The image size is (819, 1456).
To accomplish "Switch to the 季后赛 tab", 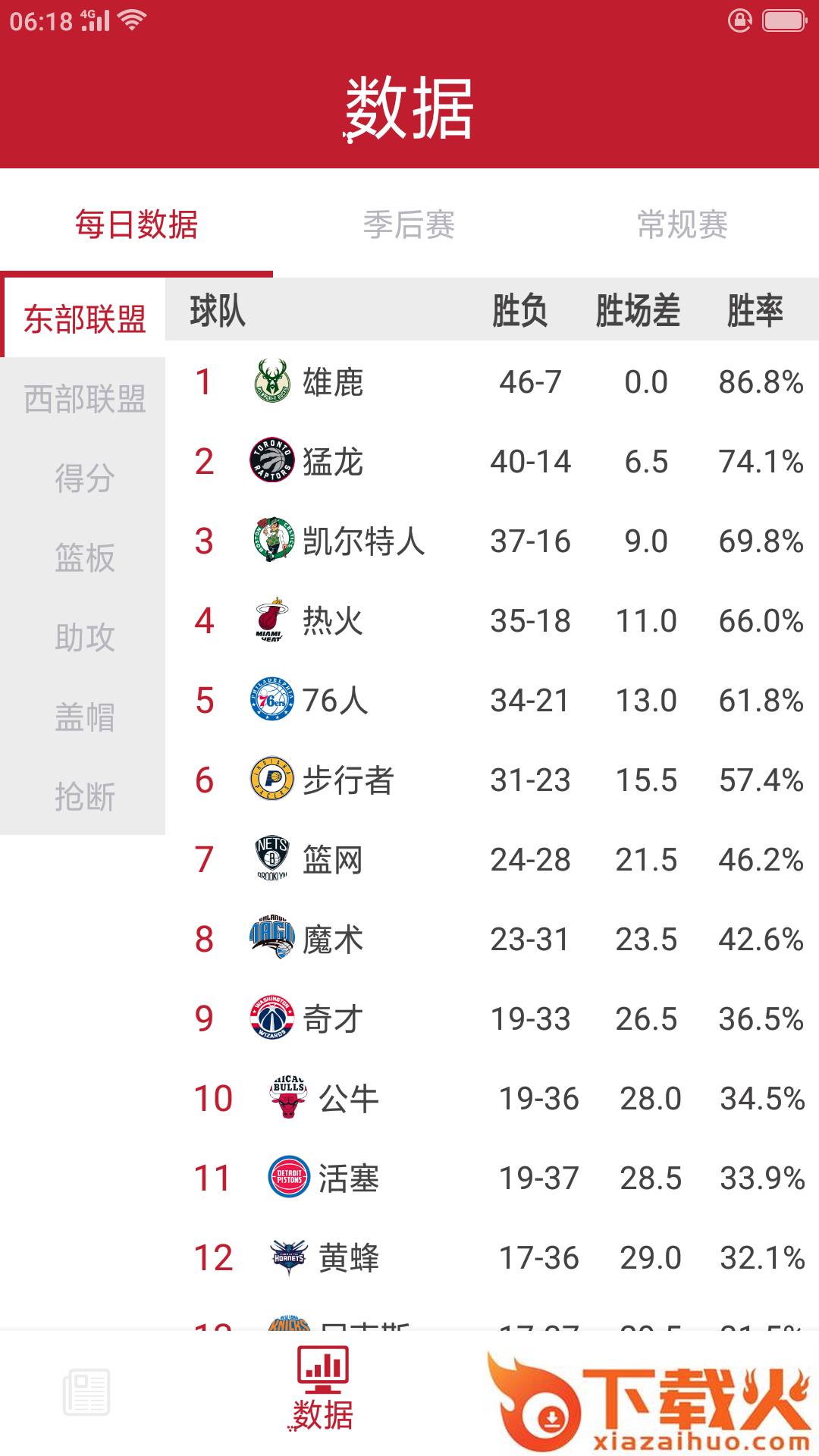I will (x=409, y=225).
